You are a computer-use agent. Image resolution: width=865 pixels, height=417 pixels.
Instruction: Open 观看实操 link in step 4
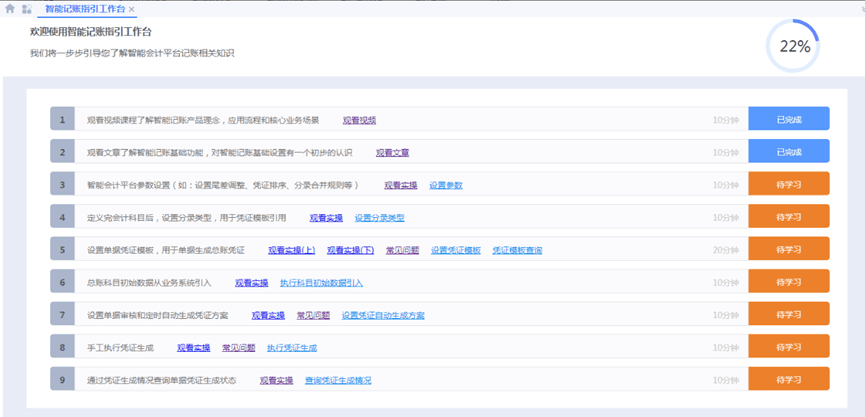(325, 218)
